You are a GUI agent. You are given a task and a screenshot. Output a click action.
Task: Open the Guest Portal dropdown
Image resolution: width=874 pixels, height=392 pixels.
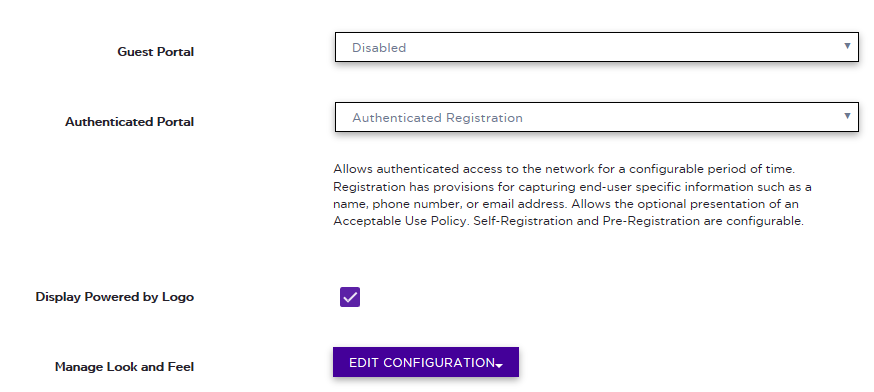[x=596, y=47]
